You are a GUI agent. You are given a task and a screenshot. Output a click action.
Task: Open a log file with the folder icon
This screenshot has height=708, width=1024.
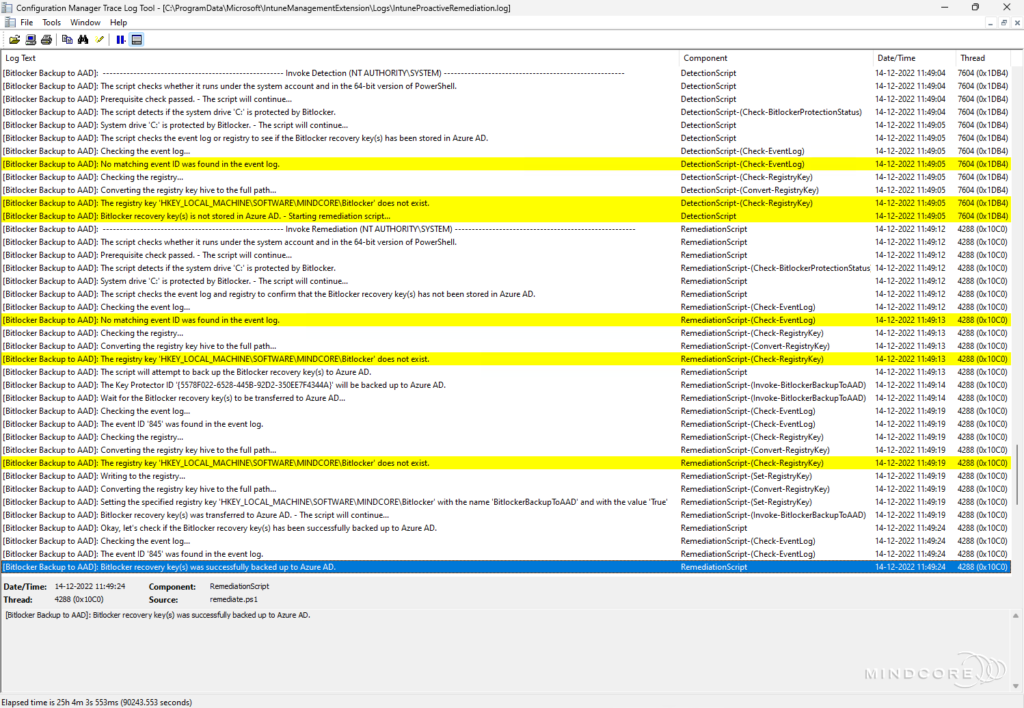15,39
